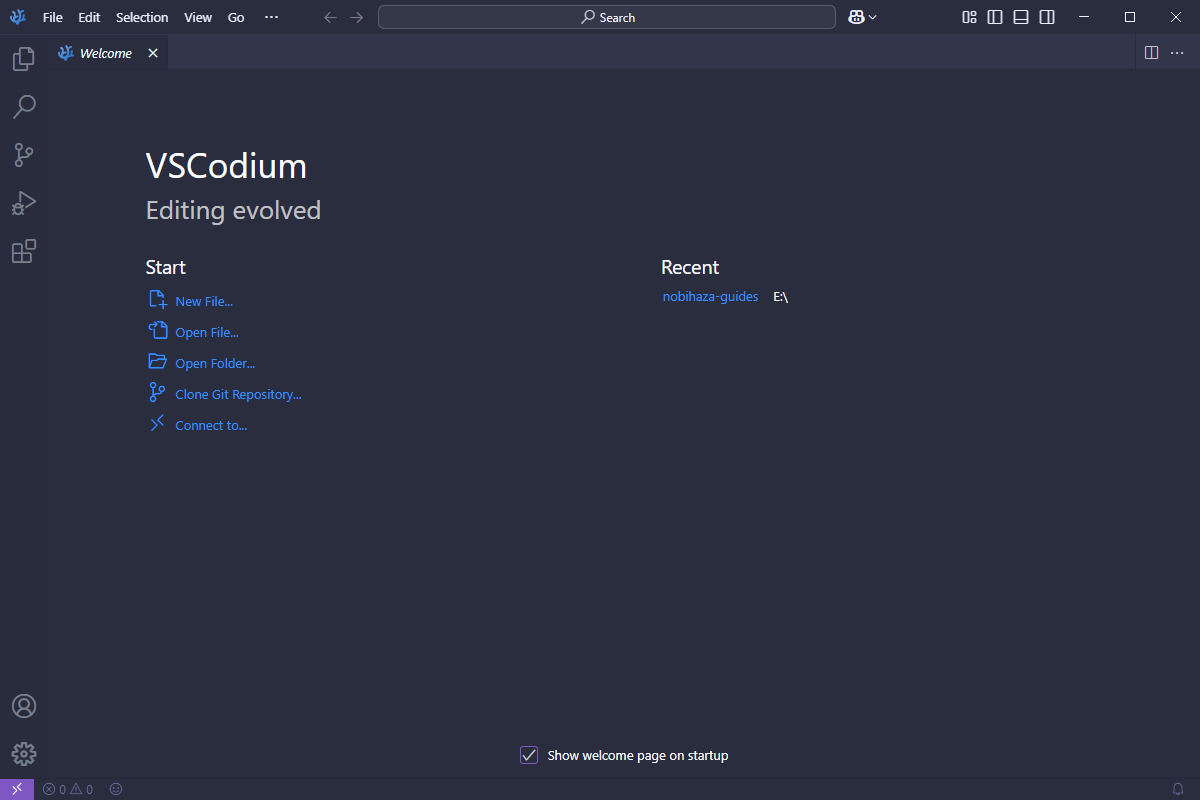Uncheck Show welcome page on startup
The image size is (1200, 800).
(x=529, y=755)
